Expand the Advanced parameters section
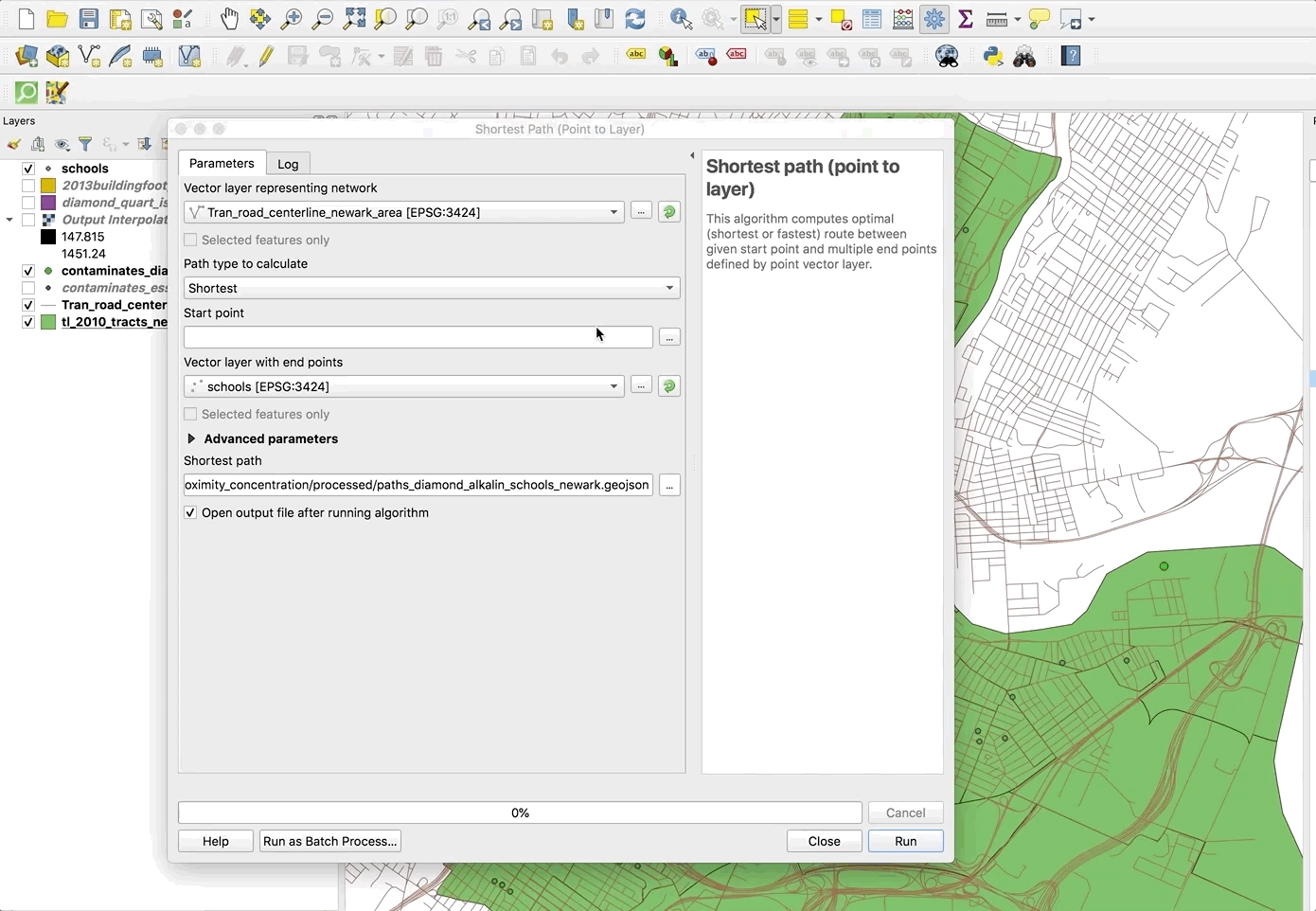 pyautogui.click(x=191, y=438)
